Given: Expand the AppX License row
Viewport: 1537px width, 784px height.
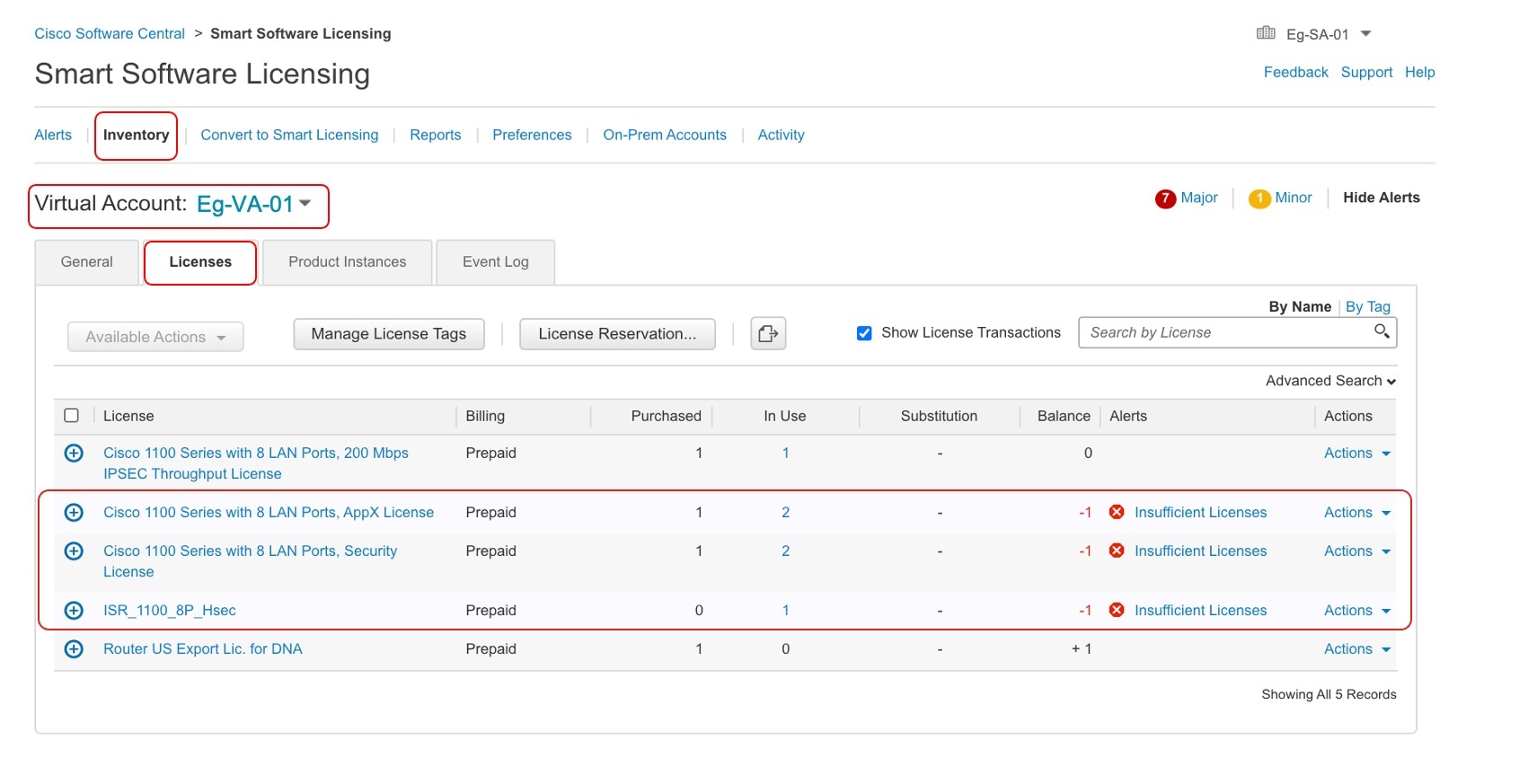Looking at the screenshot, I should click(74, 513).
